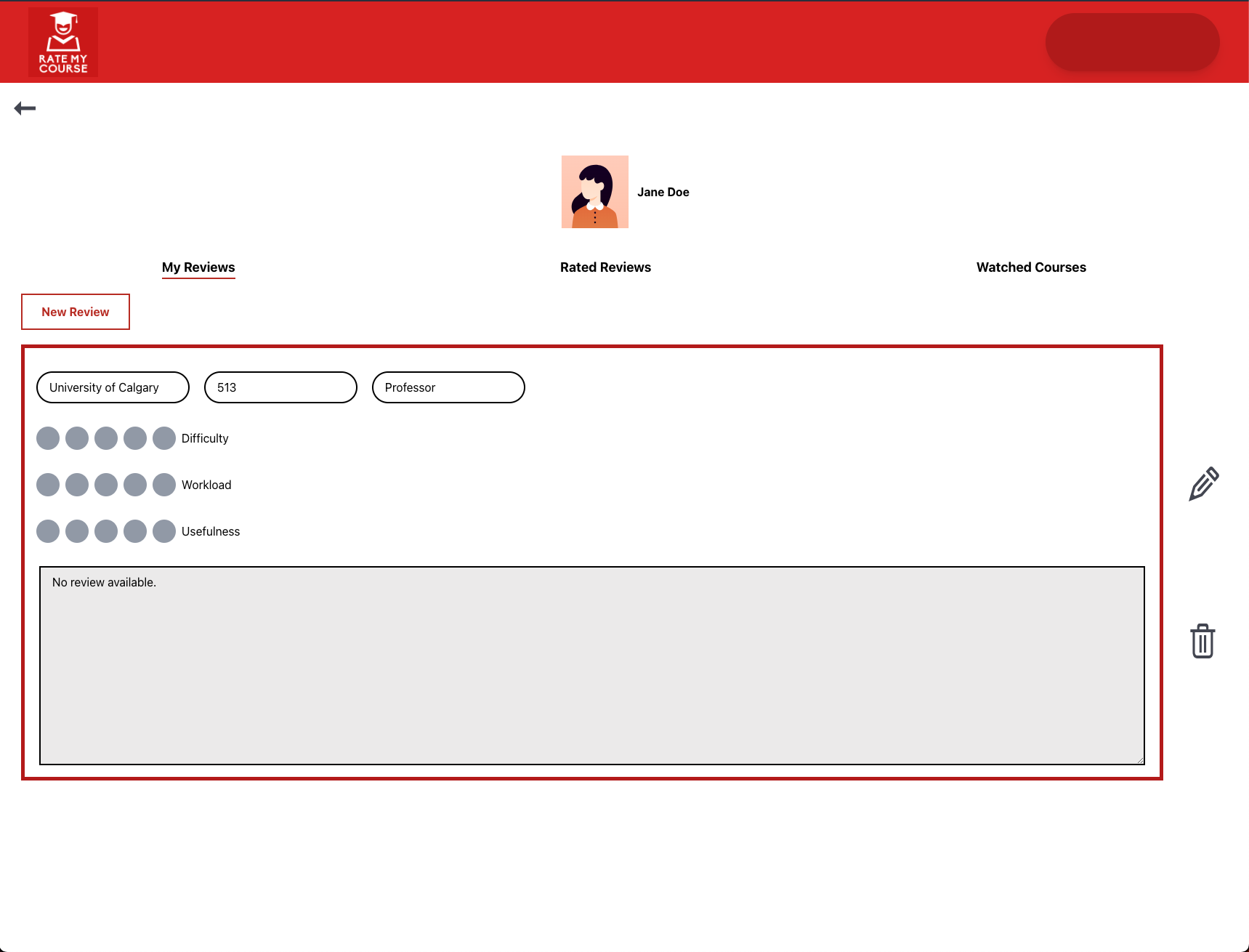Set Difficulty rating to fifth circle

click(164, 438)
